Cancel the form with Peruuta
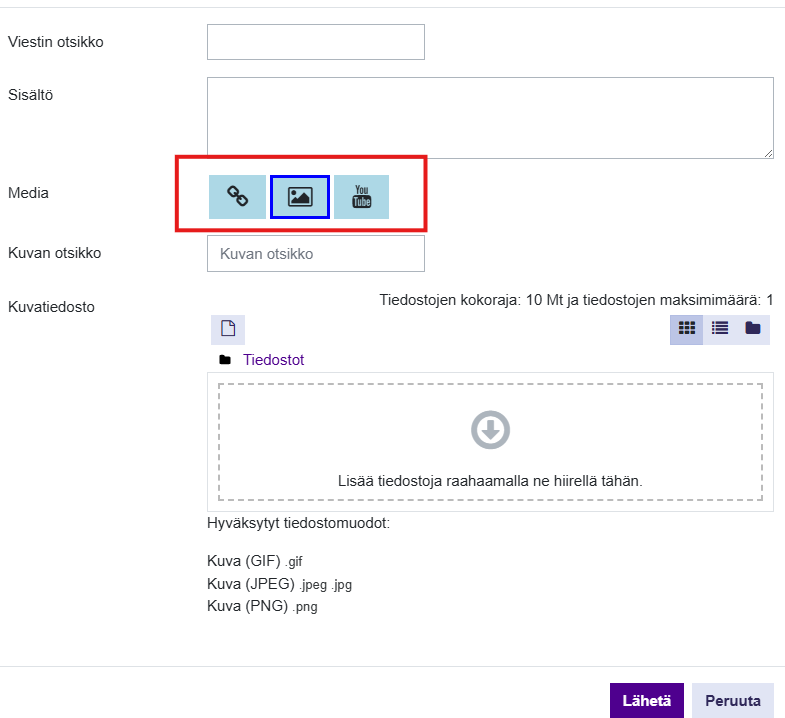785x718 pixels. 732,701
